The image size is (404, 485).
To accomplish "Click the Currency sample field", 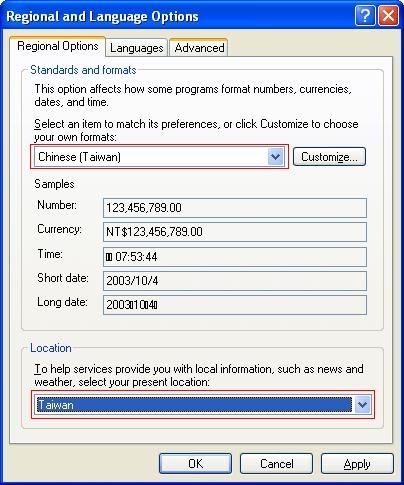I will point(235,232).
